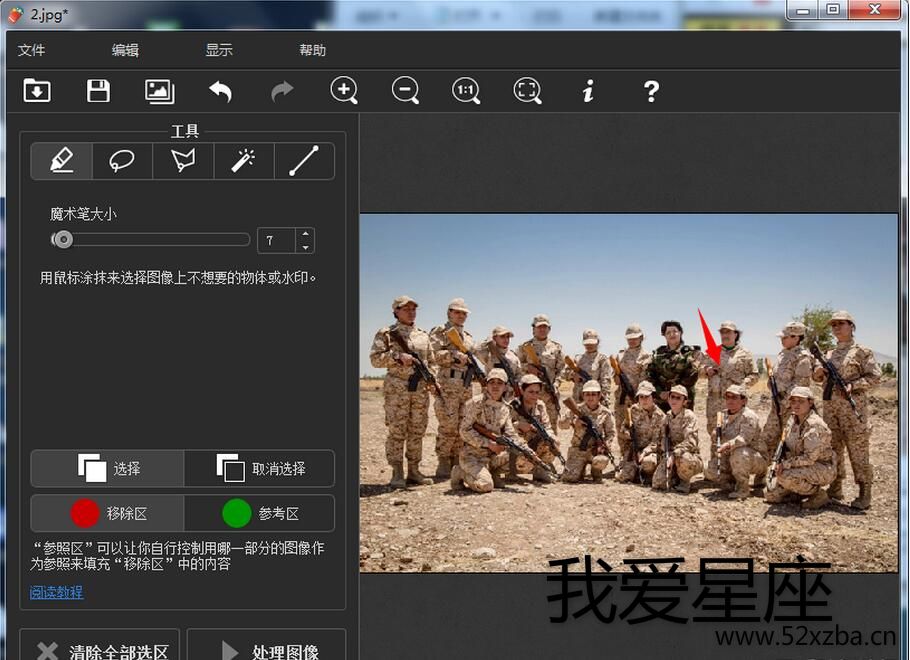The image size is (910, 660).
Task: Increase brush size with up stepper arrow
Action: click(x=305, y=235)
